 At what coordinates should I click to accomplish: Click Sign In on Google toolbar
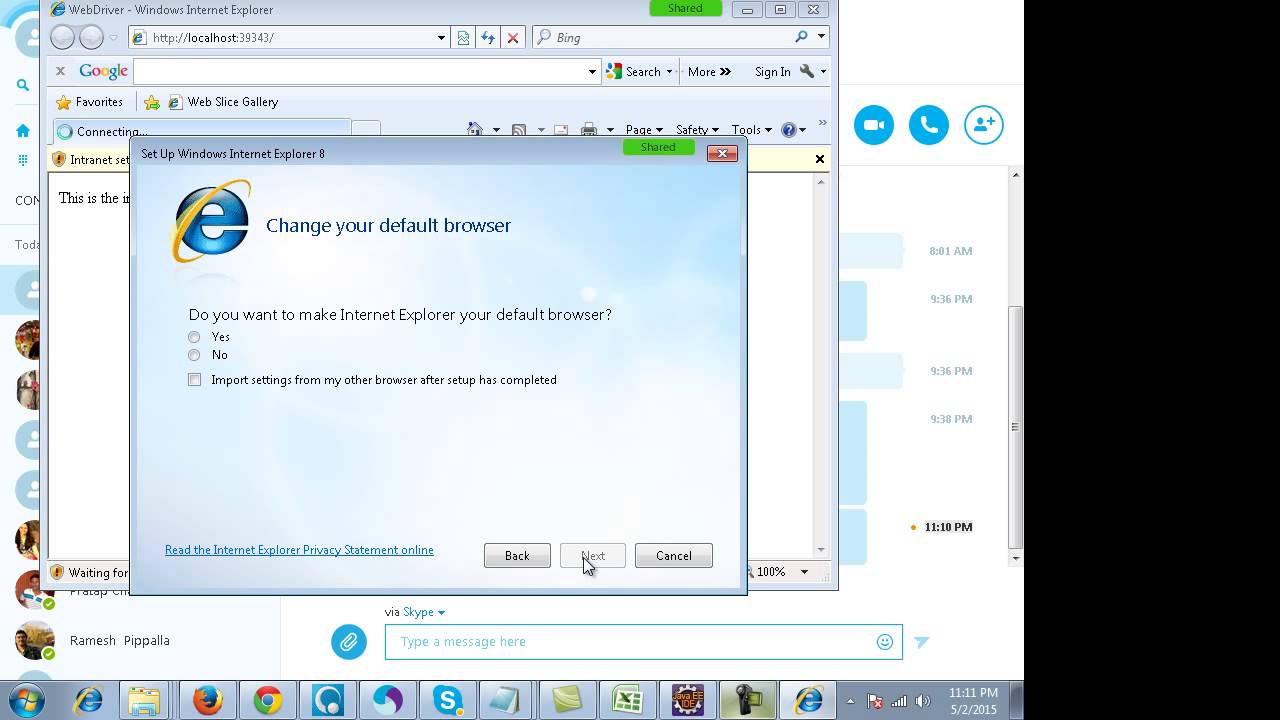pos(772,72)
